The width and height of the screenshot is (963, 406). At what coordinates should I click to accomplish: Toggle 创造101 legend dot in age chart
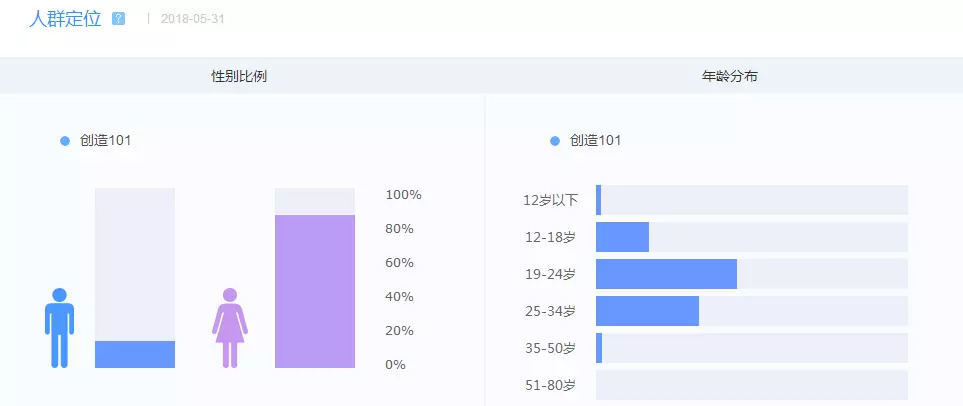pyautogui.click(x=555, y=141)
